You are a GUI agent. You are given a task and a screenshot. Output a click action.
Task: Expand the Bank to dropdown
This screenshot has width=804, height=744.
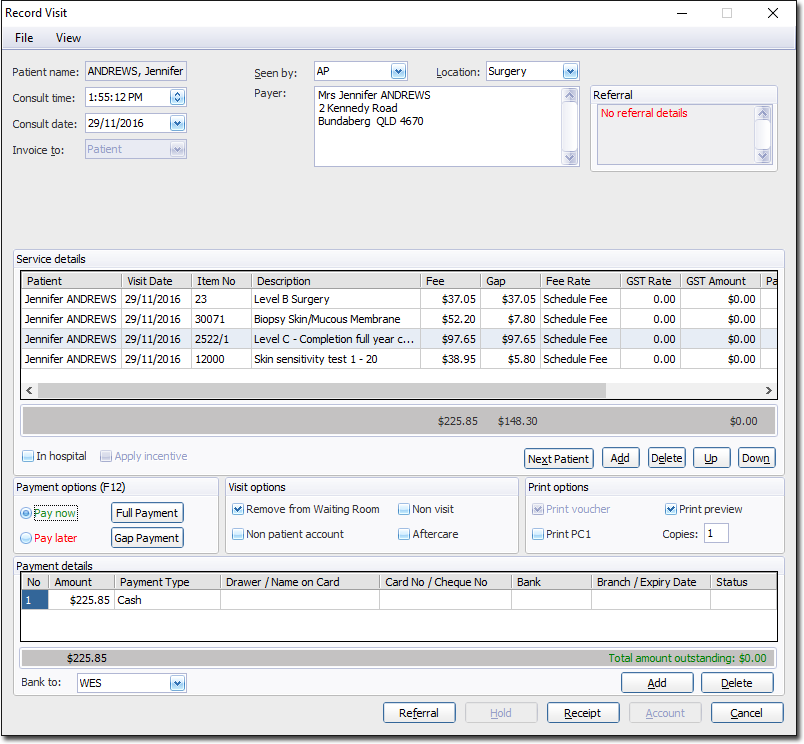click(177, 684)
